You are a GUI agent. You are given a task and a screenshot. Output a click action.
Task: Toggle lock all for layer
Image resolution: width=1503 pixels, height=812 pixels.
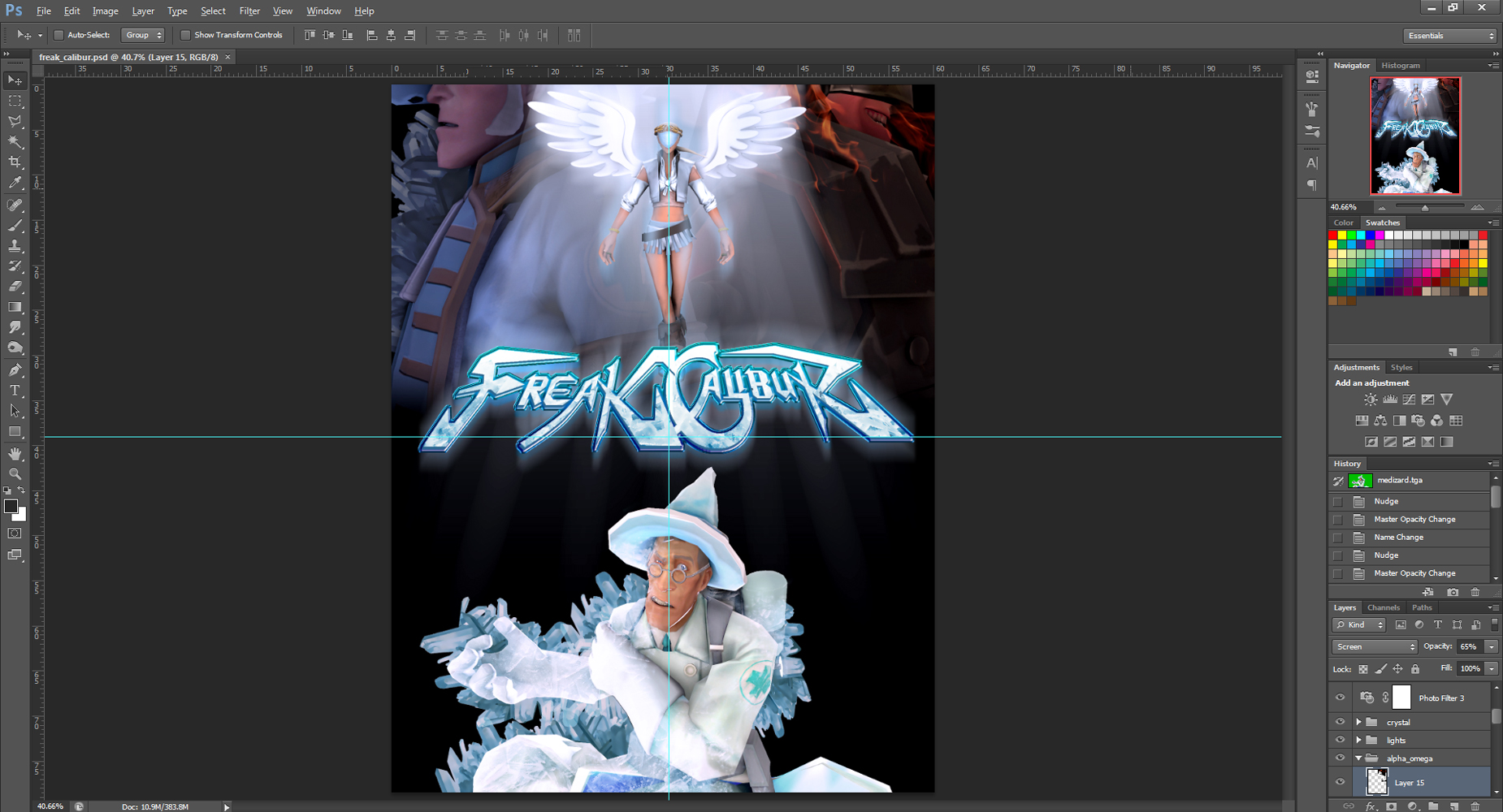point(1415,669)
